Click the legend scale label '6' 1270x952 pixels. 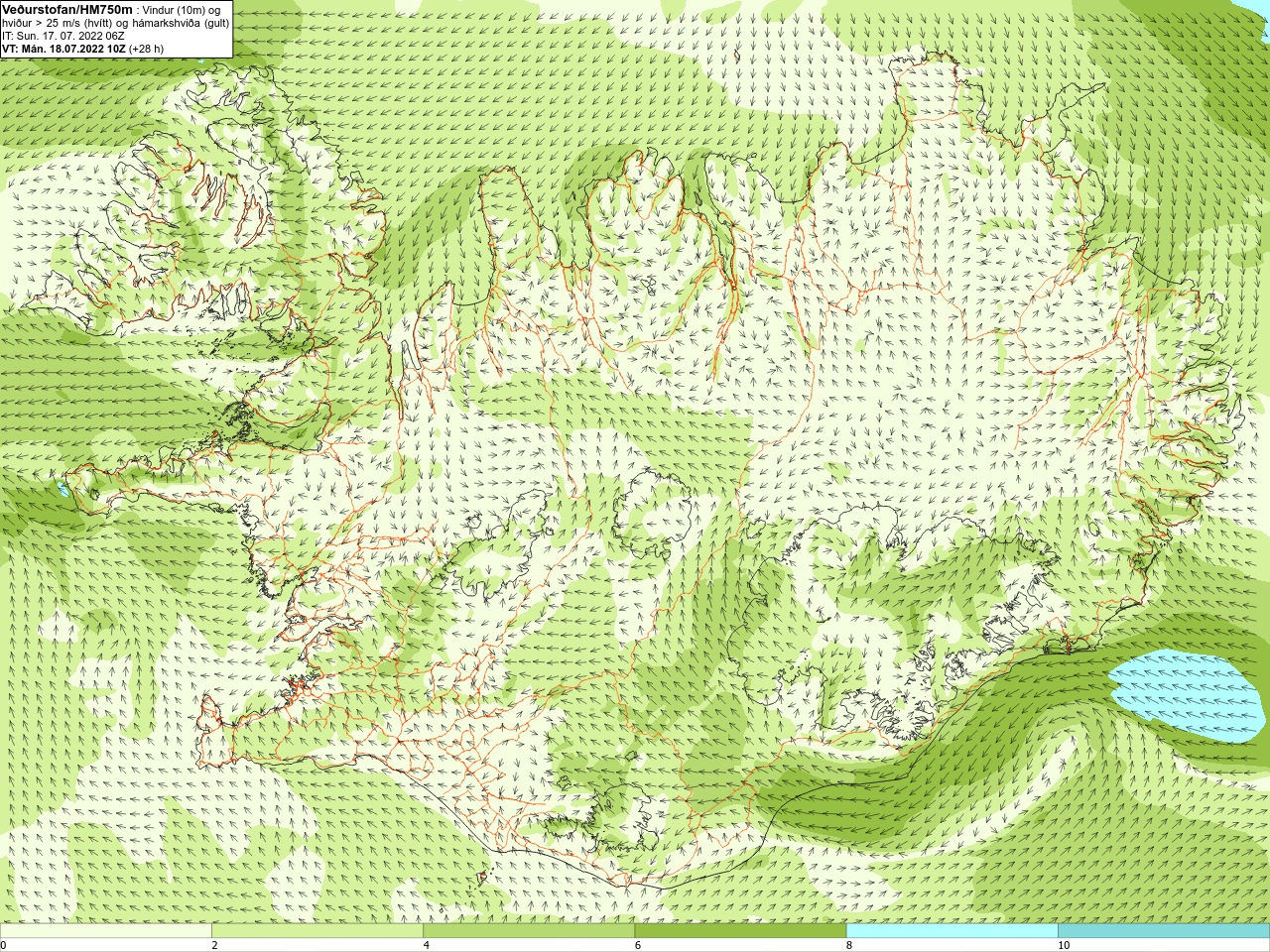(x=637, y=945)
